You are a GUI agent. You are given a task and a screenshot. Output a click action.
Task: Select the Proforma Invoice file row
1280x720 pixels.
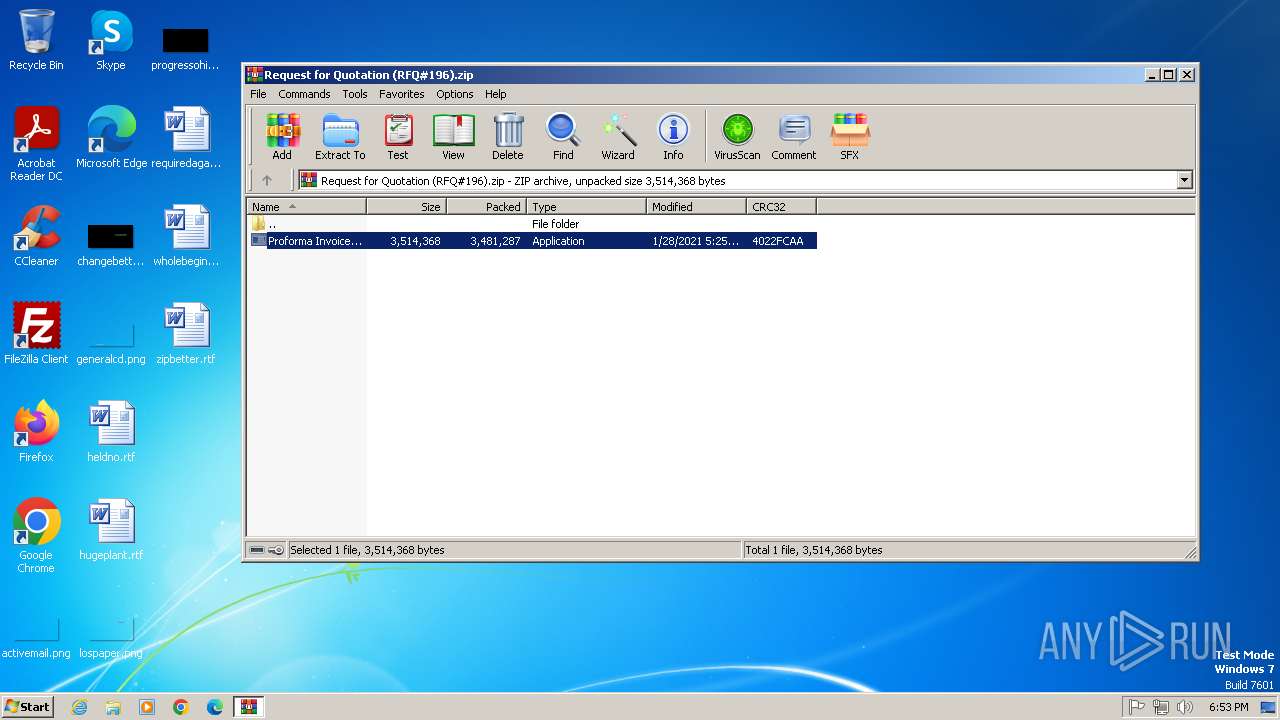pyautogui.click(x=532, y=241)
